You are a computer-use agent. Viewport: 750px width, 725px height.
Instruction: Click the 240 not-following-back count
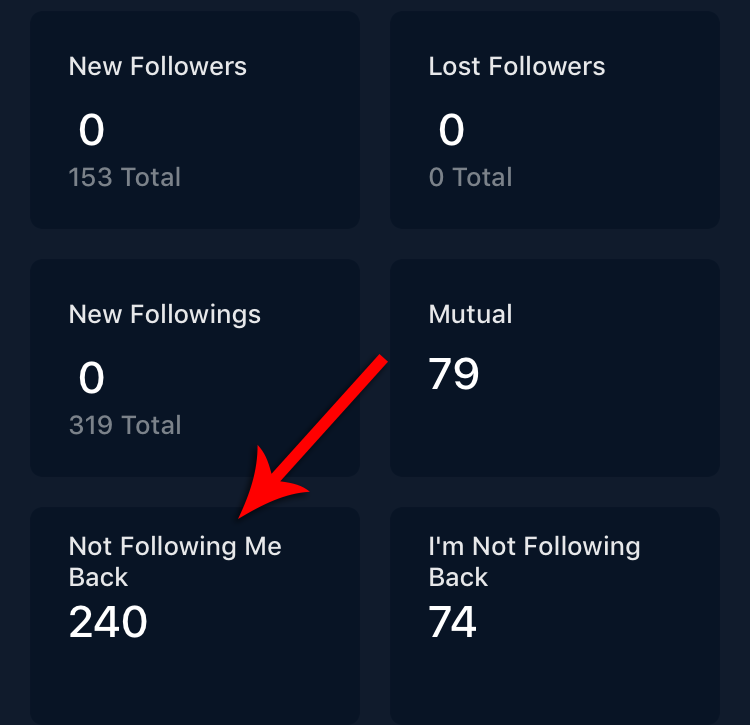[x=108, y=622]
